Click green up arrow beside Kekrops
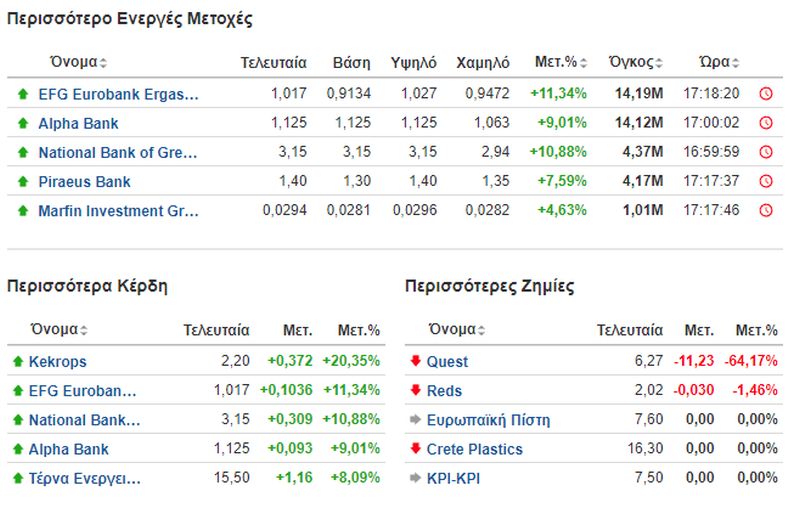The width and height of the screenshot is (800, 514). 18,361
